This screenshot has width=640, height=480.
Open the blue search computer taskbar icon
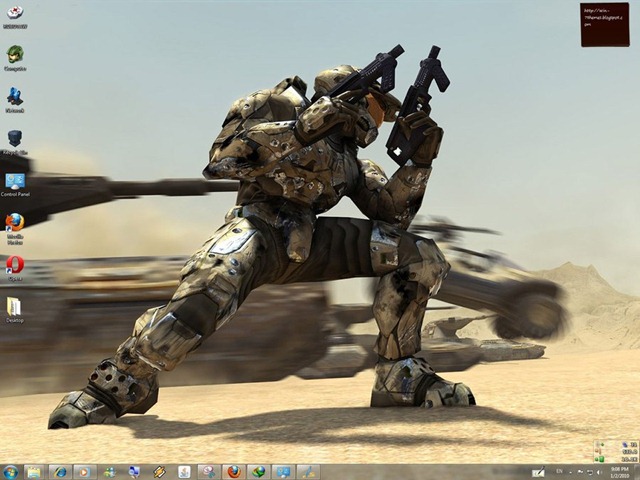[134, 472]
